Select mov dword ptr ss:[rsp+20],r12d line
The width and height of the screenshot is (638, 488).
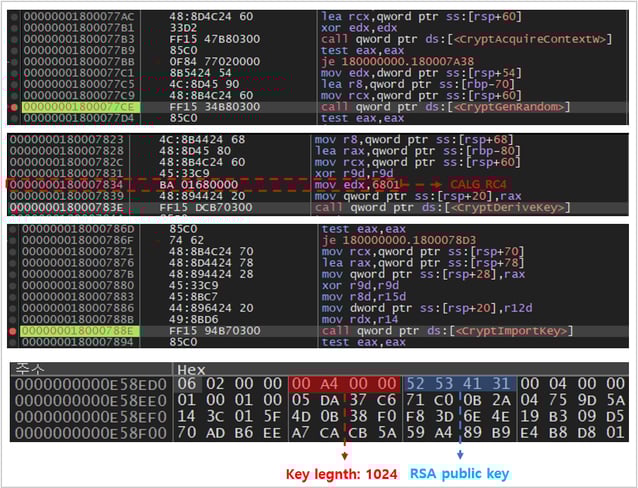(x=427, y=308)
